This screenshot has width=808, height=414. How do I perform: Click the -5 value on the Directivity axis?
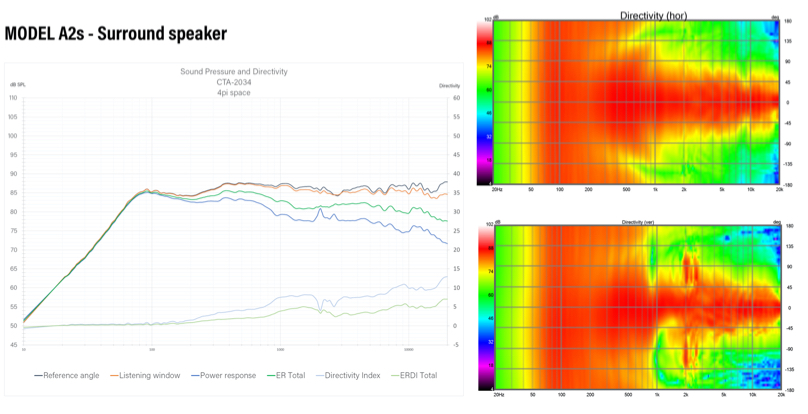click(x=455, y=345)
